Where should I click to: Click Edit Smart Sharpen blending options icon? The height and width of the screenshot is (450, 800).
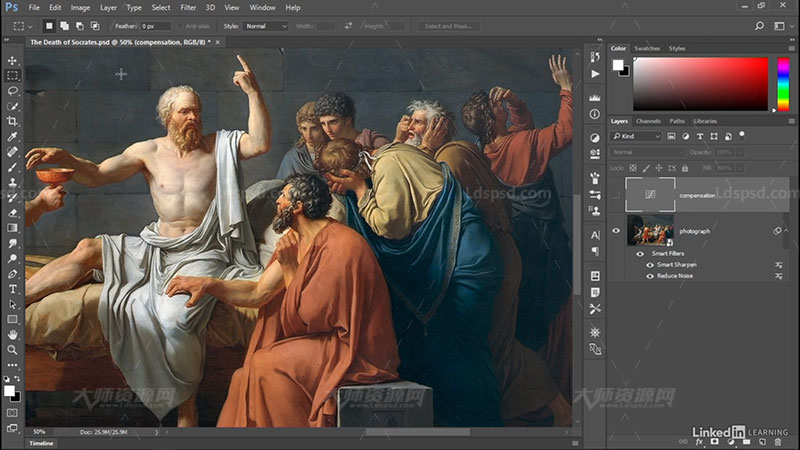[x=779, y=265]
